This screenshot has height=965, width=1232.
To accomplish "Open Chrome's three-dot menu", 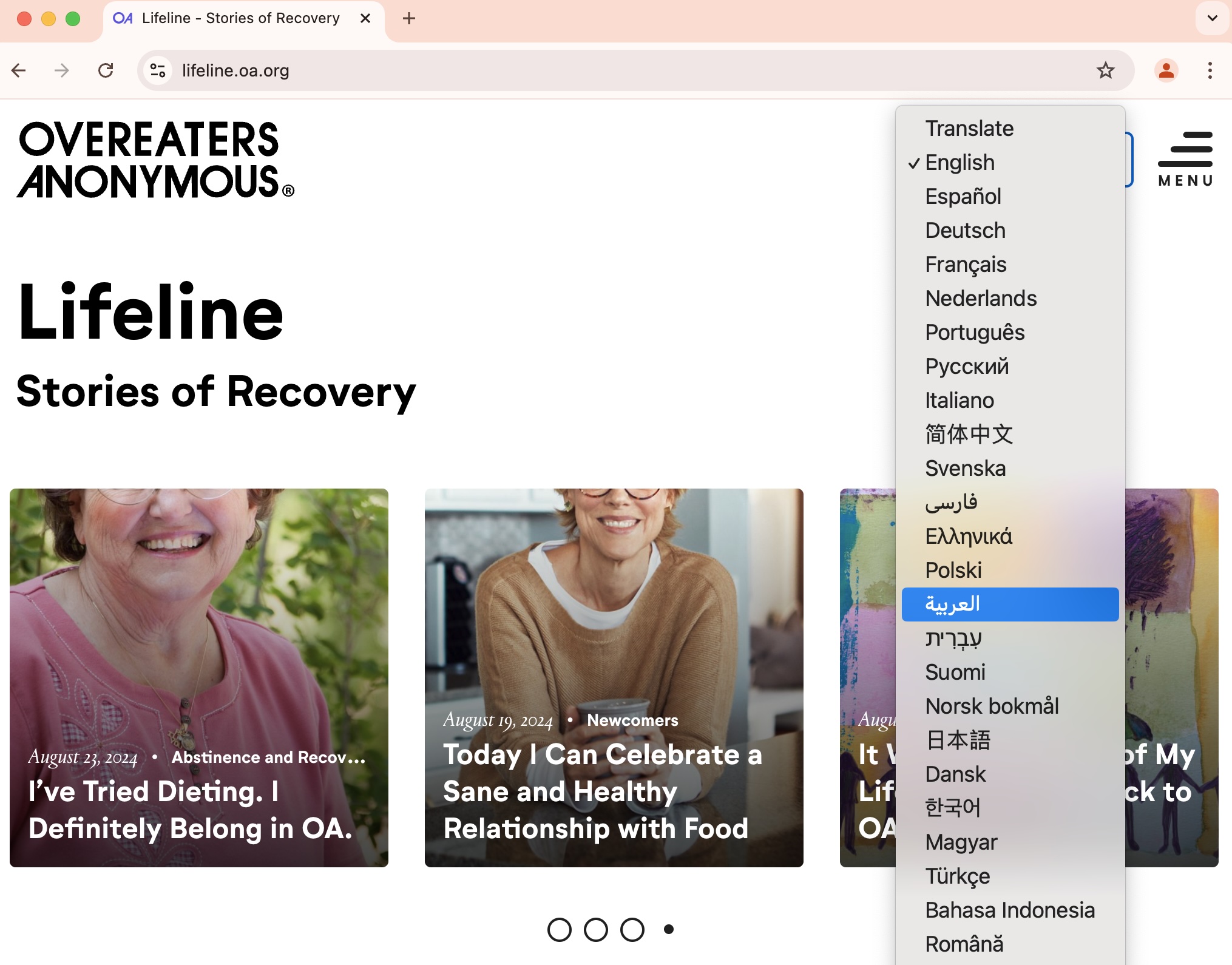I will coord(1209,70).
